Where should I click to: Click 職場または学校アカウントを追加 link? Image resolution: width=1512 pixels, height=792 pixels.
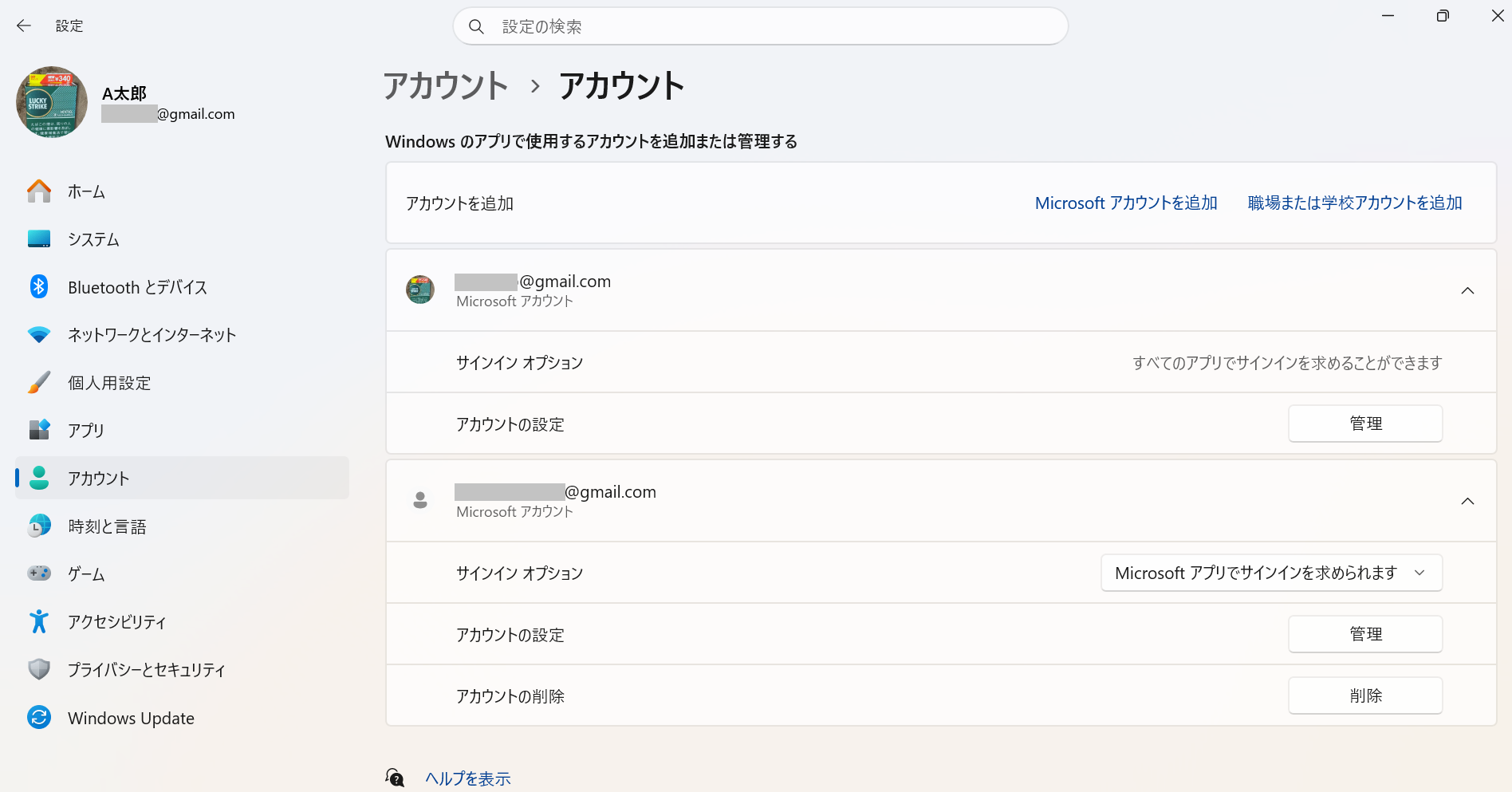point(1355,203)
